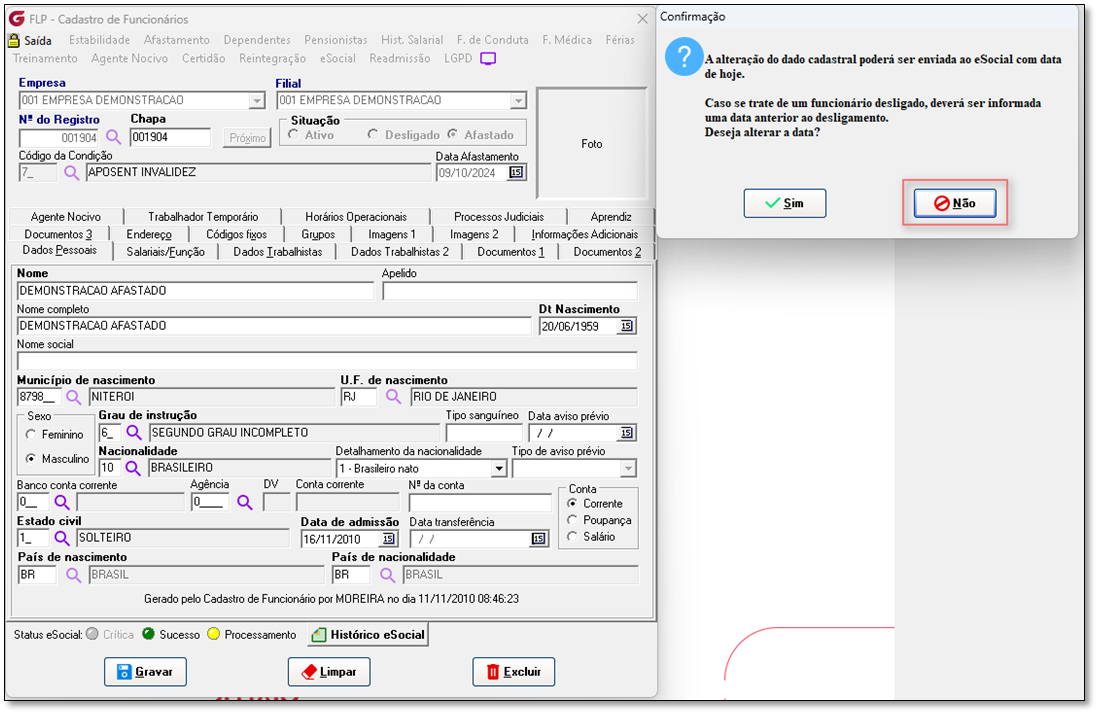Open the eSocial menu item
Viewport: 1098px width, 714px height.
click(x=338, y=59)
